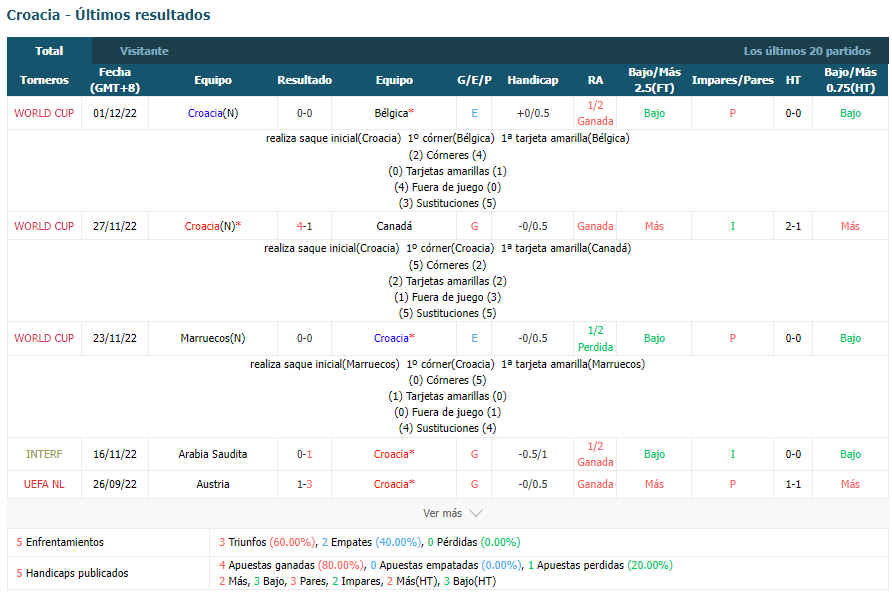
Task: Open Croacia(N) link in 01/12/22 row
Action: (213, 113)
